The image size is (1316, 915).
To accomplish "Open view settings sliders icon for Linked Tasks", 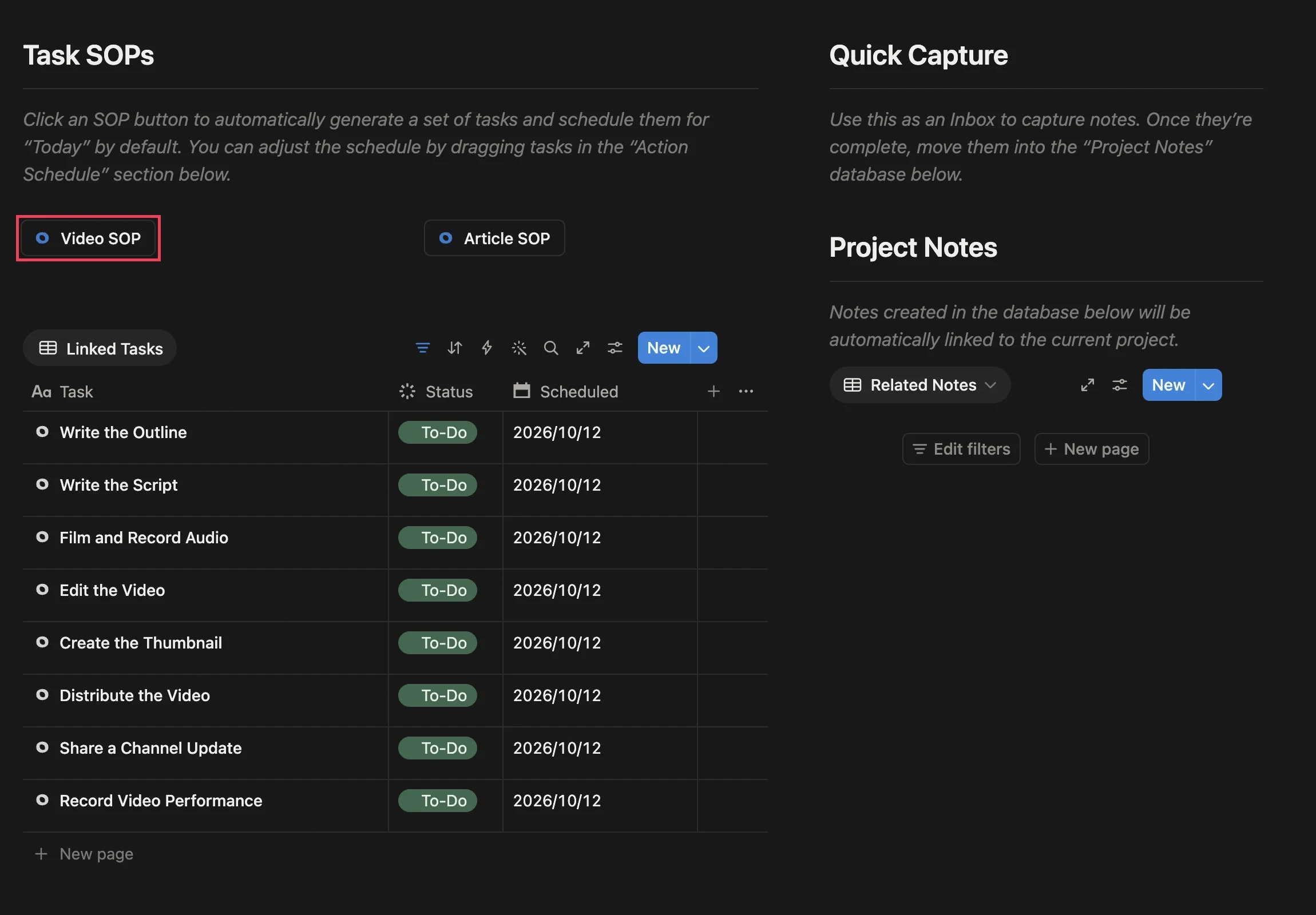I will click(615, 348).
